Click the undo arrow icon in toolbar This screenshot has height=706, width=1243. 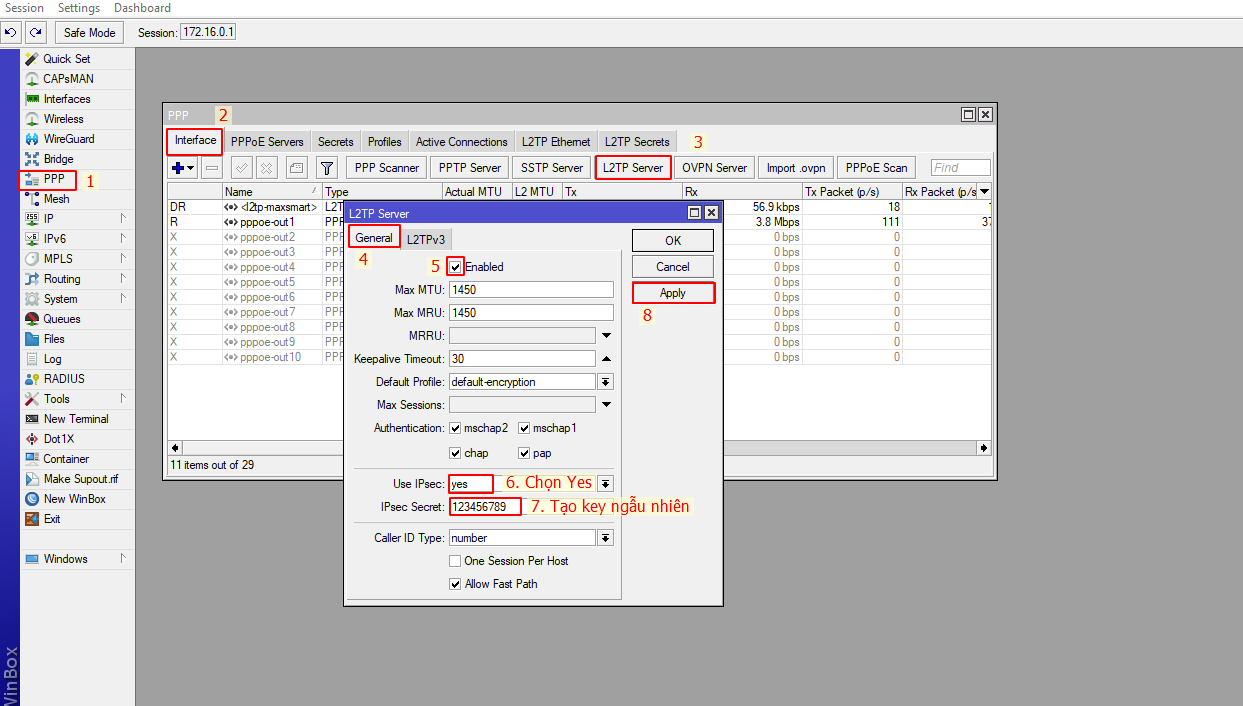12,33
